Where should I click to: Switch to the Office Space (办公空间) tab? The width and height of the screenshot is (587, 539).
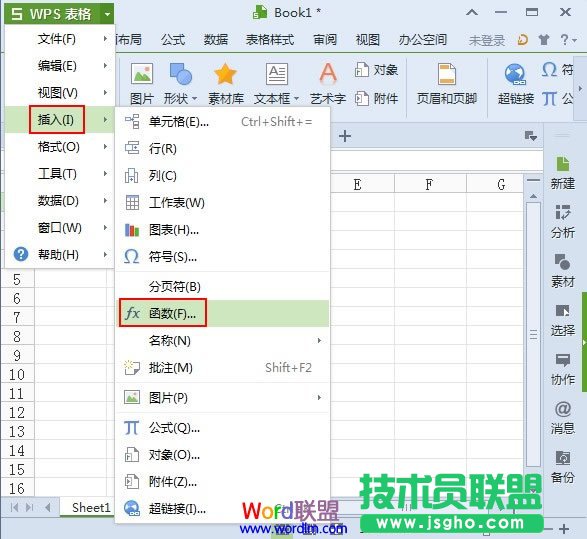(x=423, y=39)
